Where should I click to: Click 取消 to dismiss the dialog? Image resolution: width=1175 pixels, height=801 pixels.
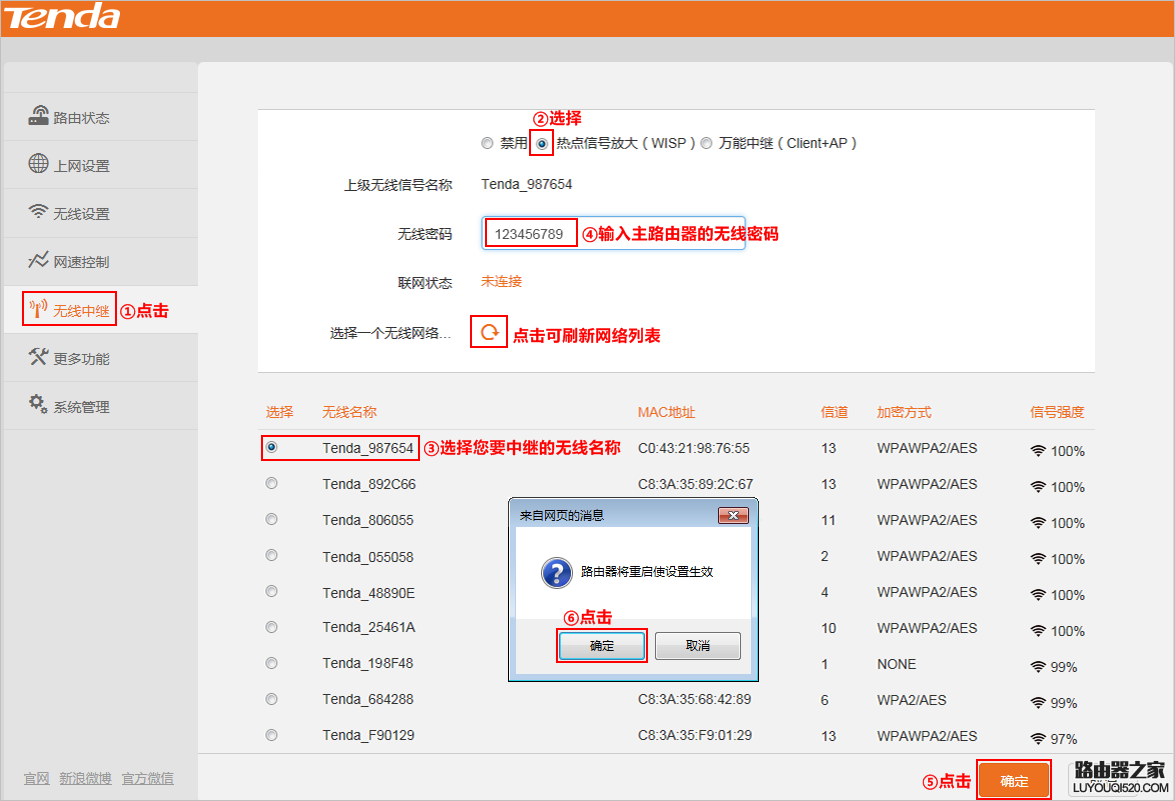697,645
